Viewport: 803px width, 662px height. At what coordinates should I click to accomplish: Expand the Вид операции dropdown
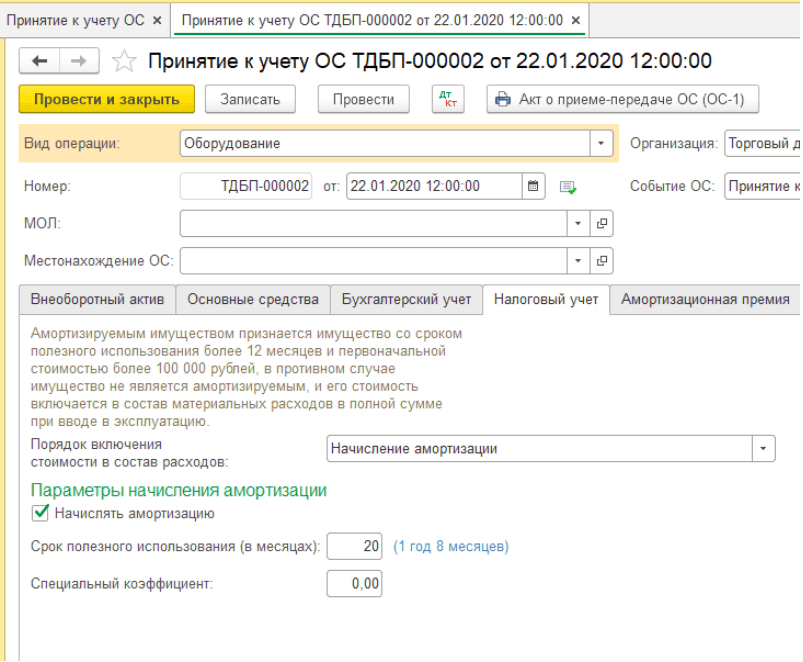point(601,144)
